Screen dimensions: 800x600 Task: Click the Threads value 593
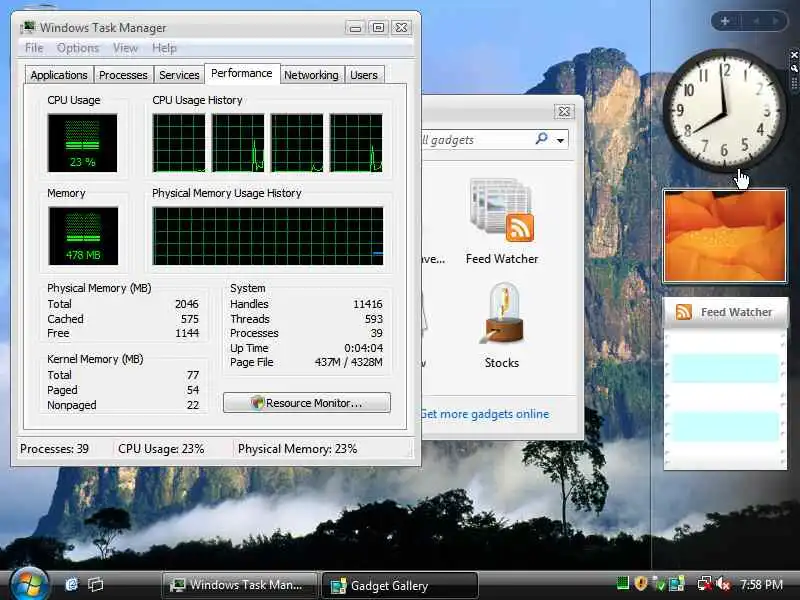[373, 319]
